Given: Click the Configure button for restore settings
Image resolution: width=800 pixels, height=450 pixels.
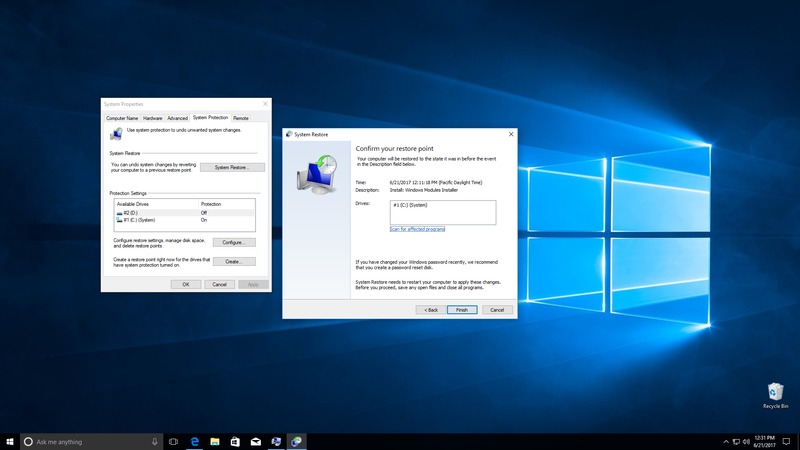Looking at the screenshot, I should pos(233,242).
